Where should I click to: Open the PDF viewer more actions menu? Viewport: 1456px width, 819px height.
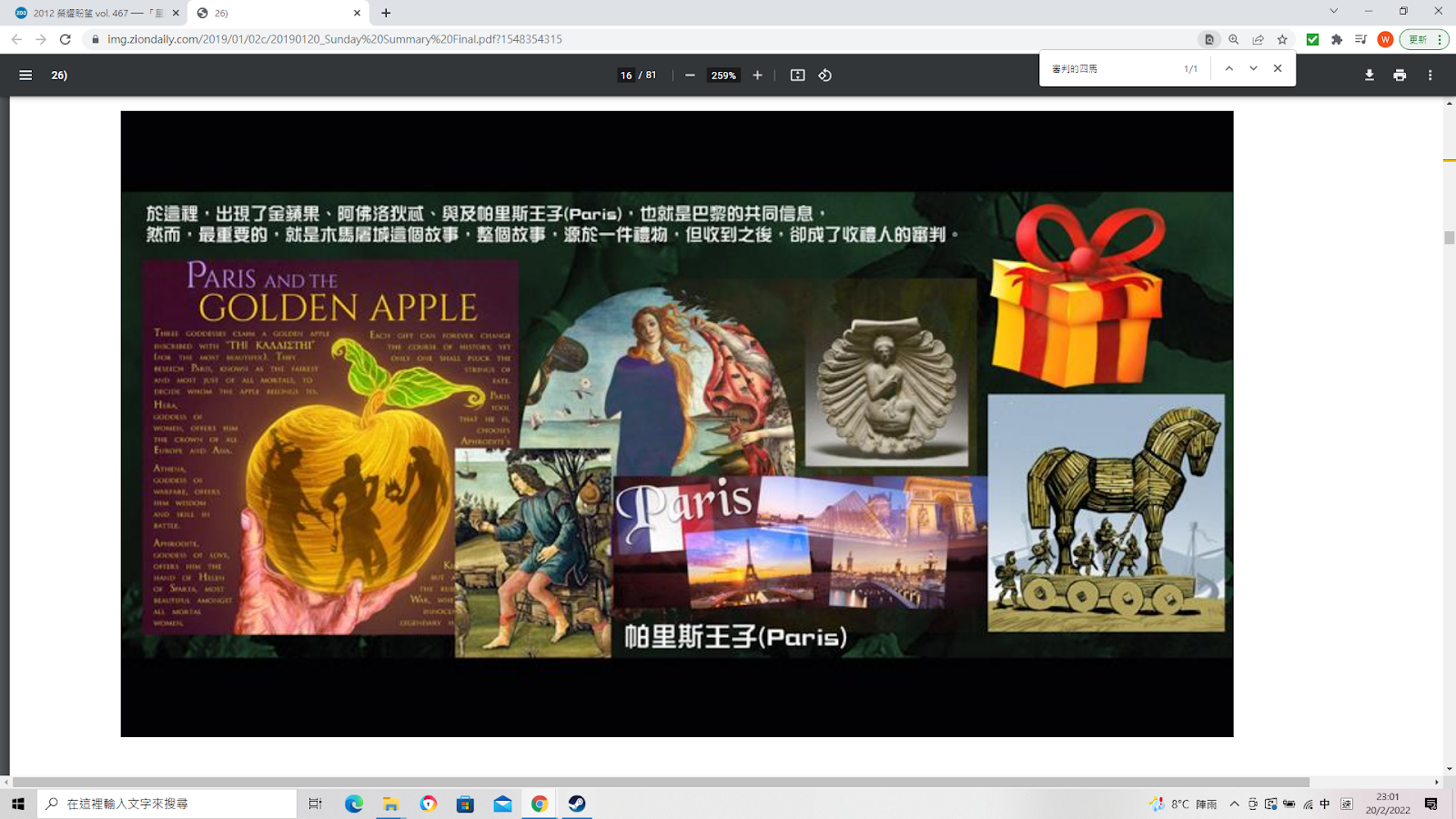click(x=1431, y=76)
